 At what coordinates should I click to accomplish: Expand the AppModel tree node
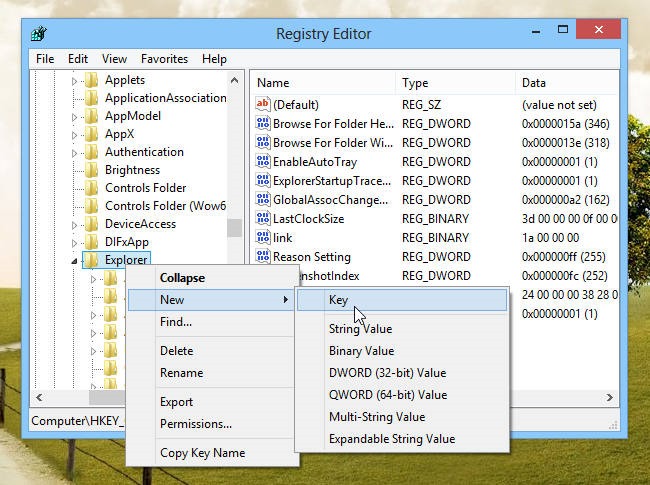[x=74, y=117]
